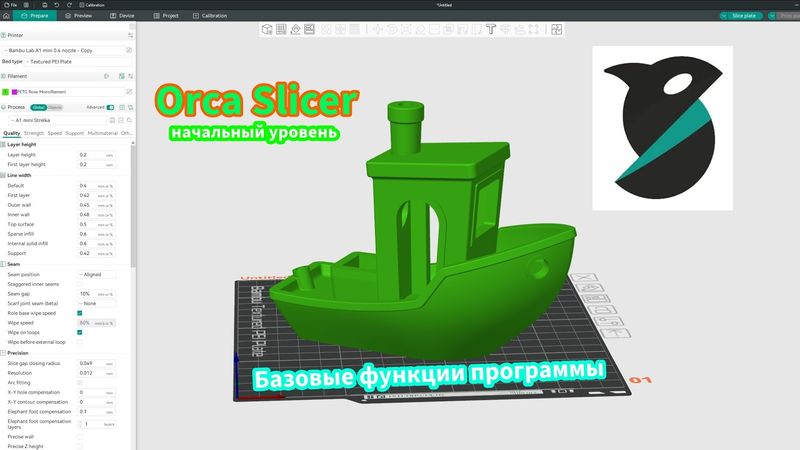Open the A1 mini Strelka process dropdown
The width and height of the screenshot is (800, 450).
(58, 120)
